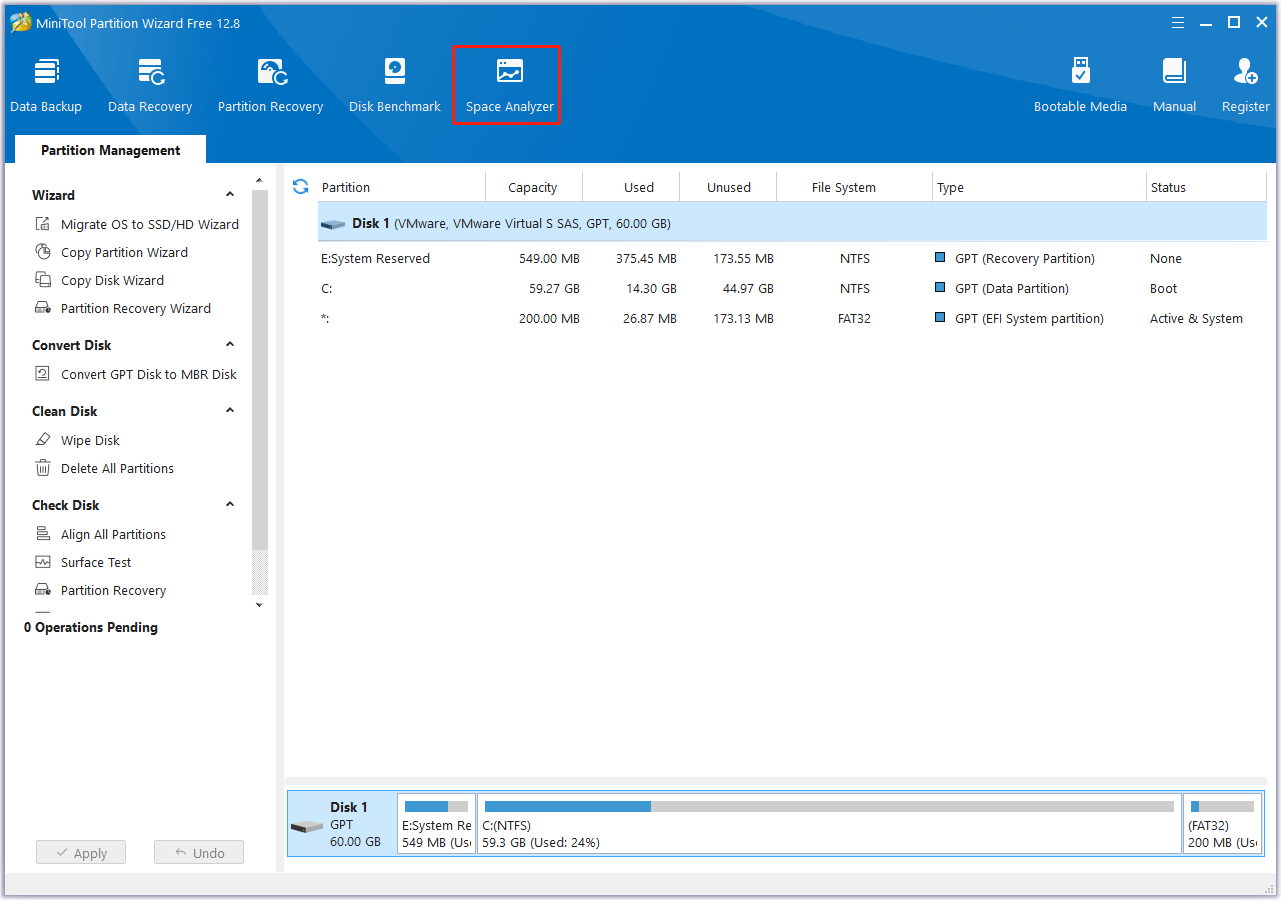Click the sidebar scroll-down arrow

point(260,604)
